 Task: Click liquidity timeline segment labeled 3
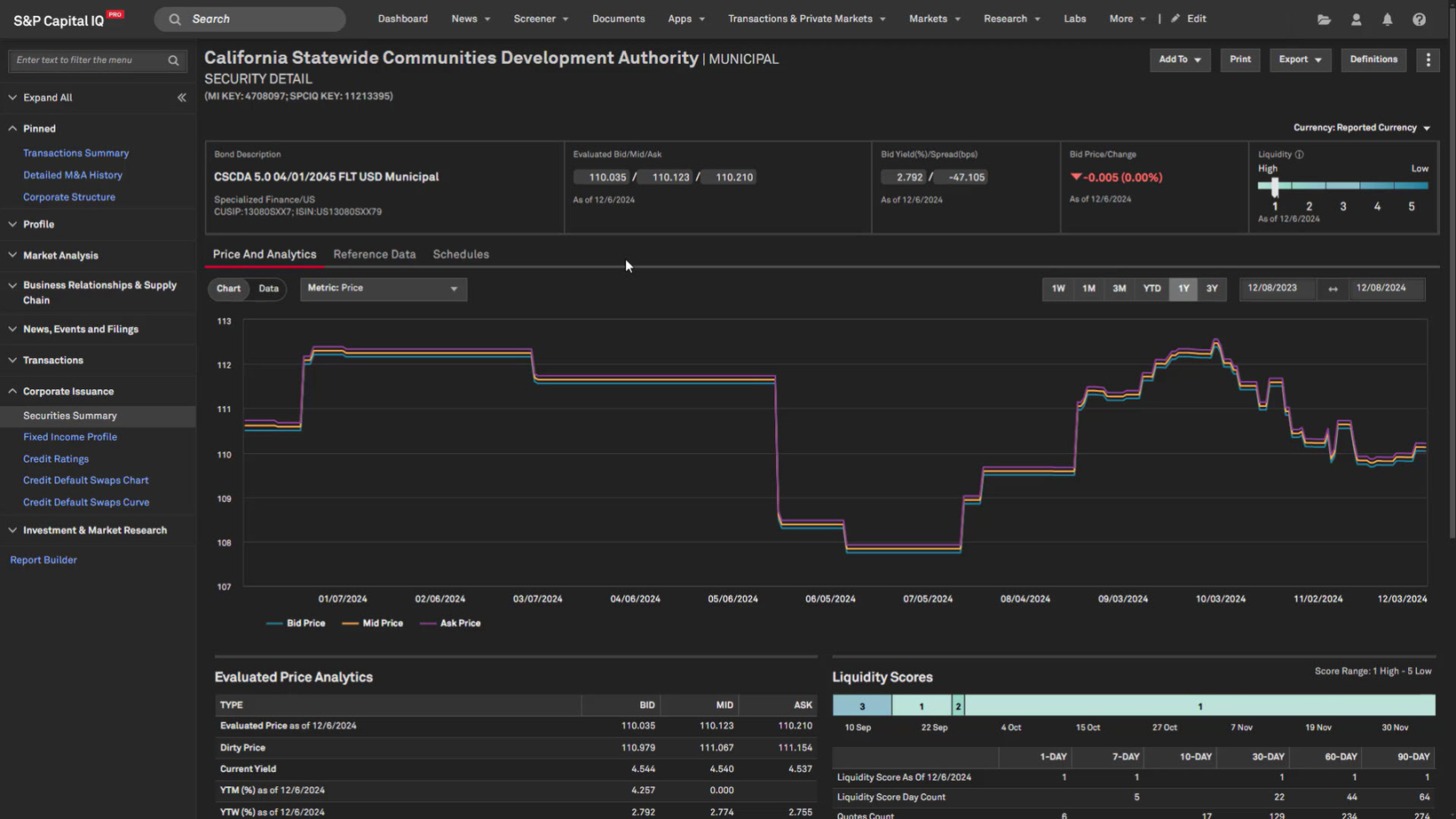(862, 706)
